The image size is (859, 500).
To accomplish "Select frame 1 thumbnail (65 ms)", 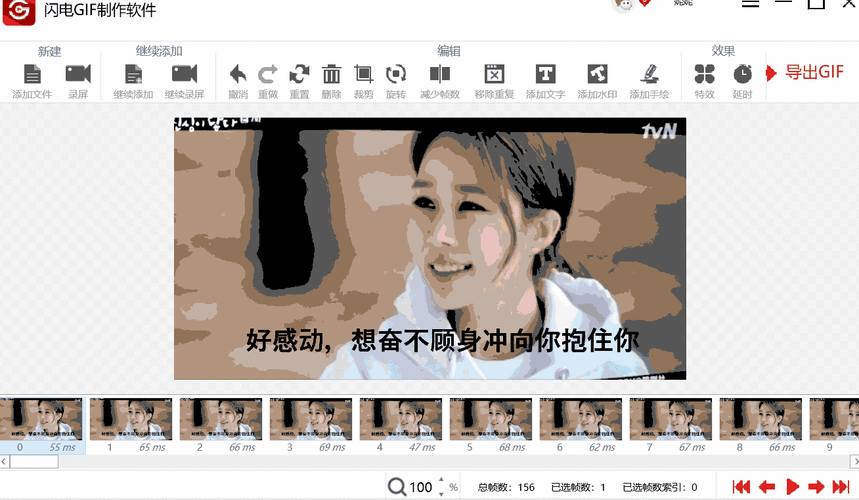I will pyautogui.click(x=131, y=419).
